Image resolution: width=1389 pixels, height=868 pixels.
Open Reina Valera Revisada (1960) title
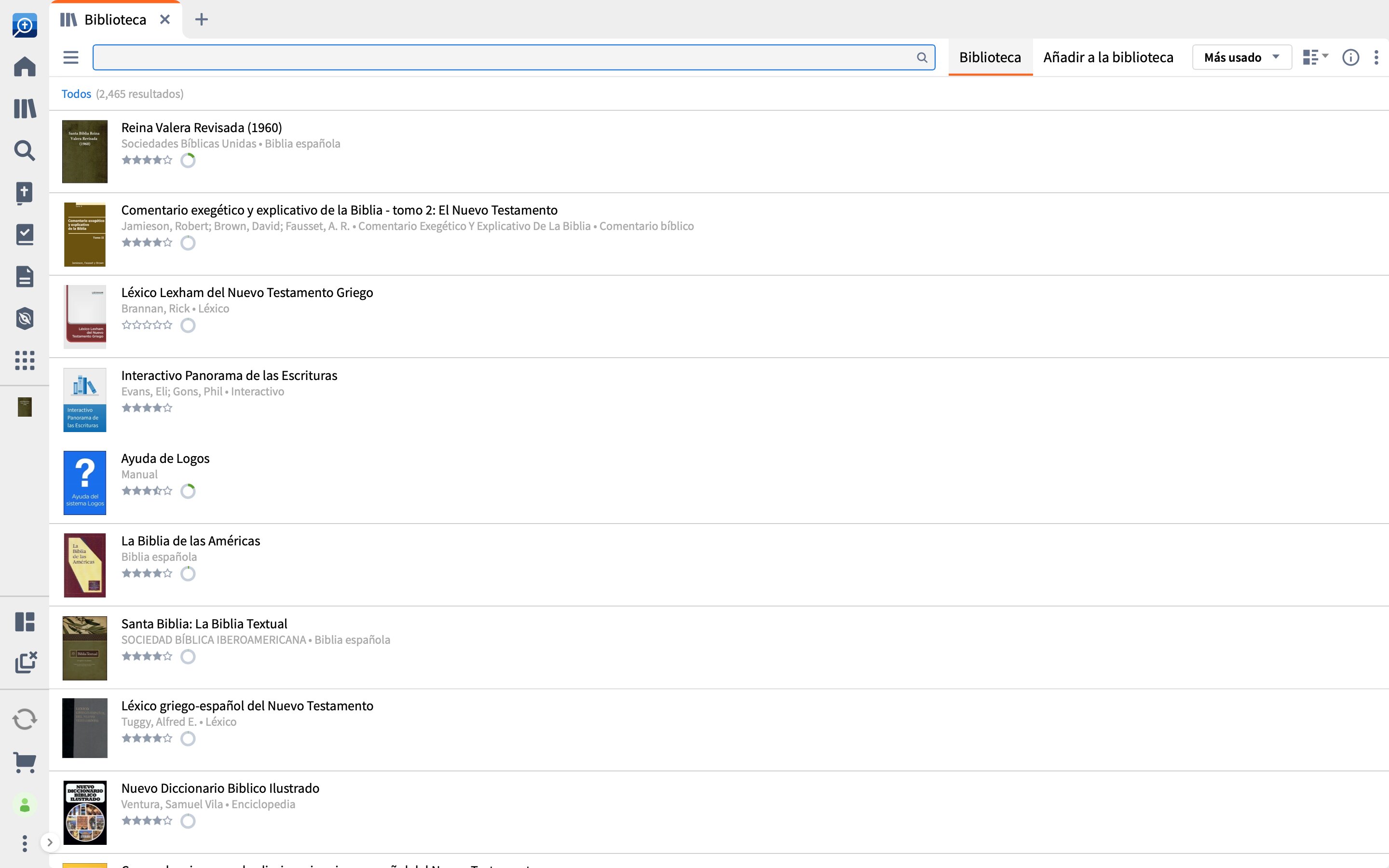point(202,127)
